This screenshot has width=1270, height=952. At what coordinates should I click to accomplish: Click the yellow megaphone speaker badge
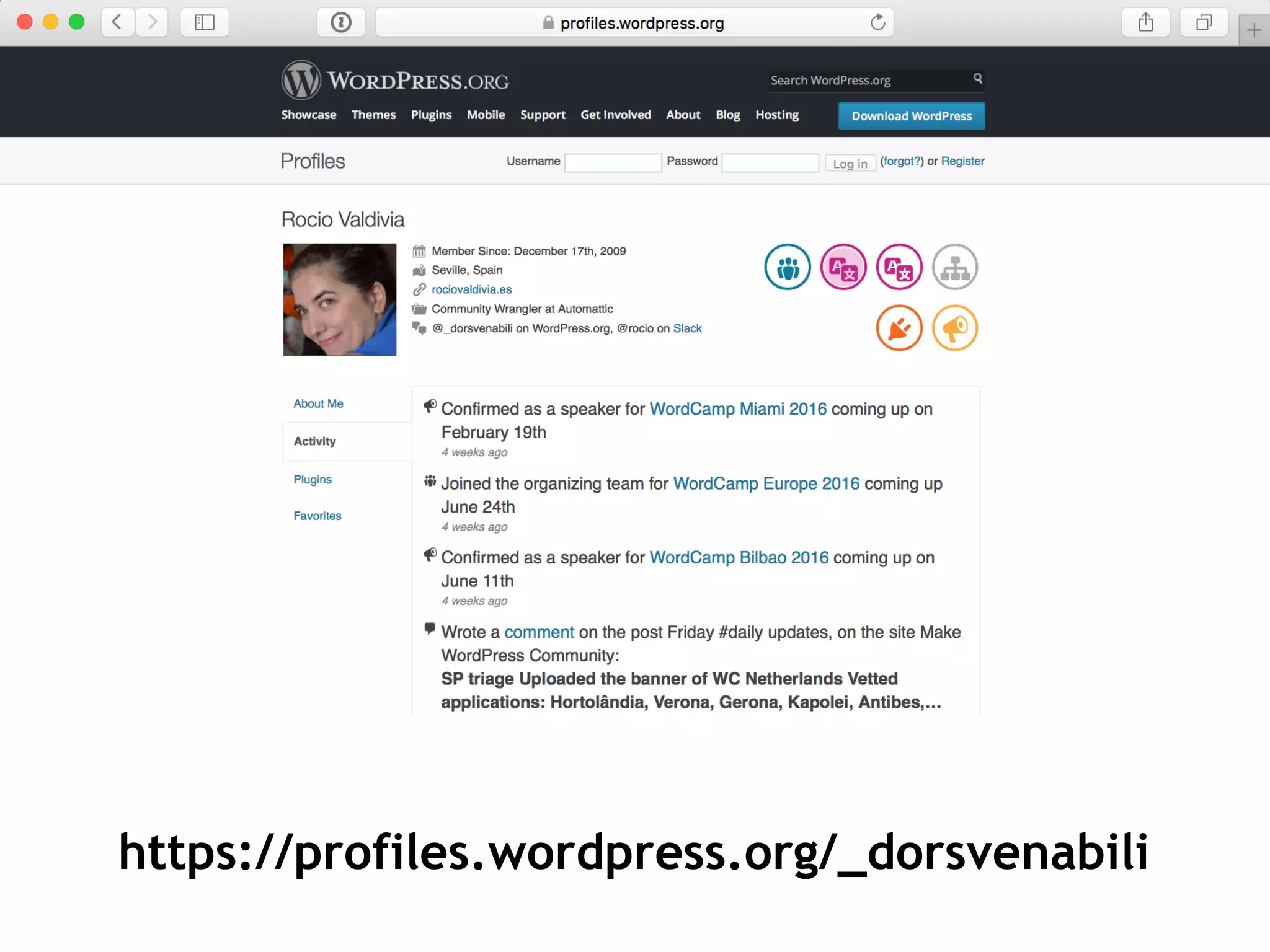955,328
